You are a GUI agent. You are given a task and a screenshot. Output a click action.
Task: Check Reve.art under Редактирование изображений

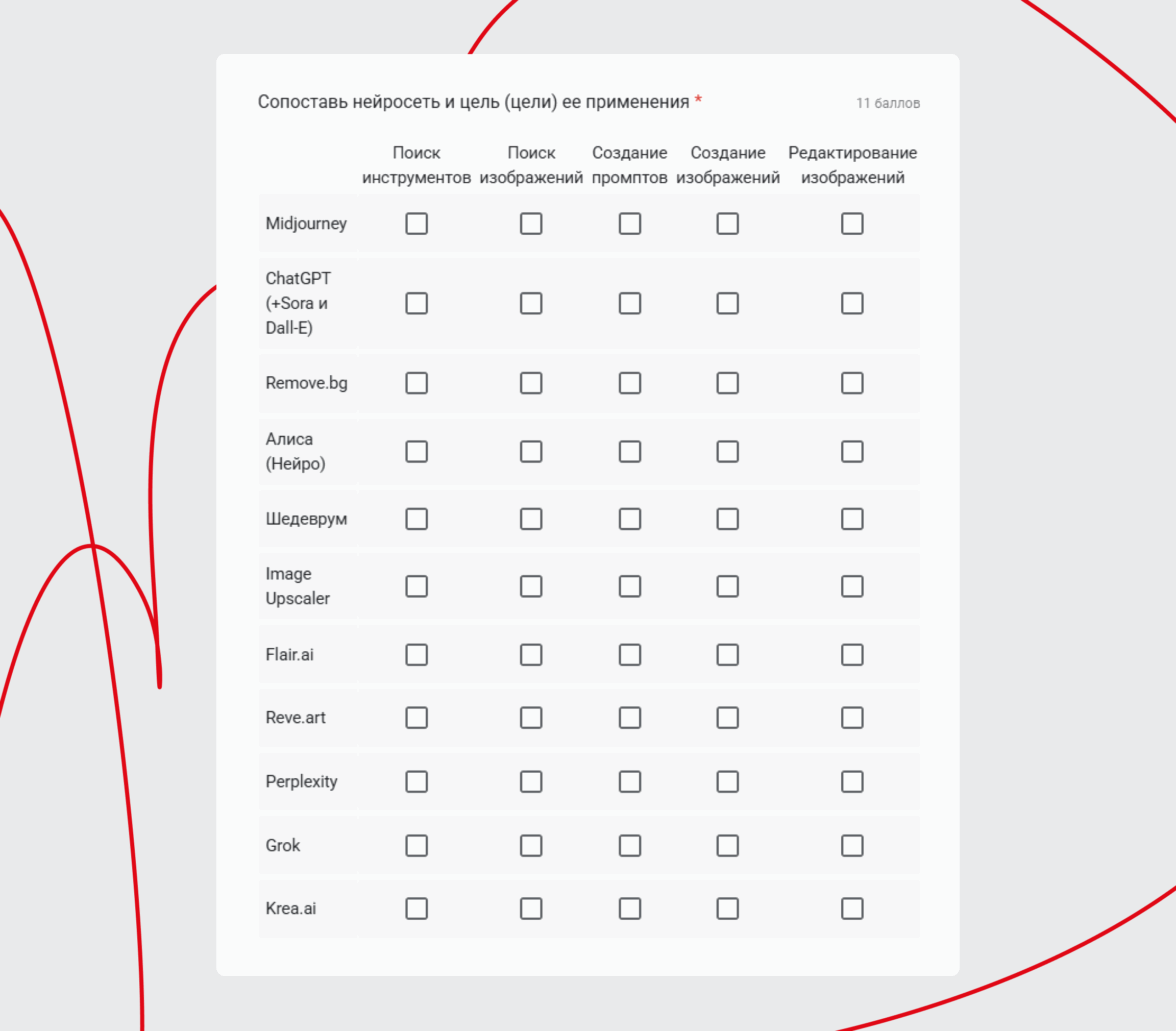click(852, 718)
